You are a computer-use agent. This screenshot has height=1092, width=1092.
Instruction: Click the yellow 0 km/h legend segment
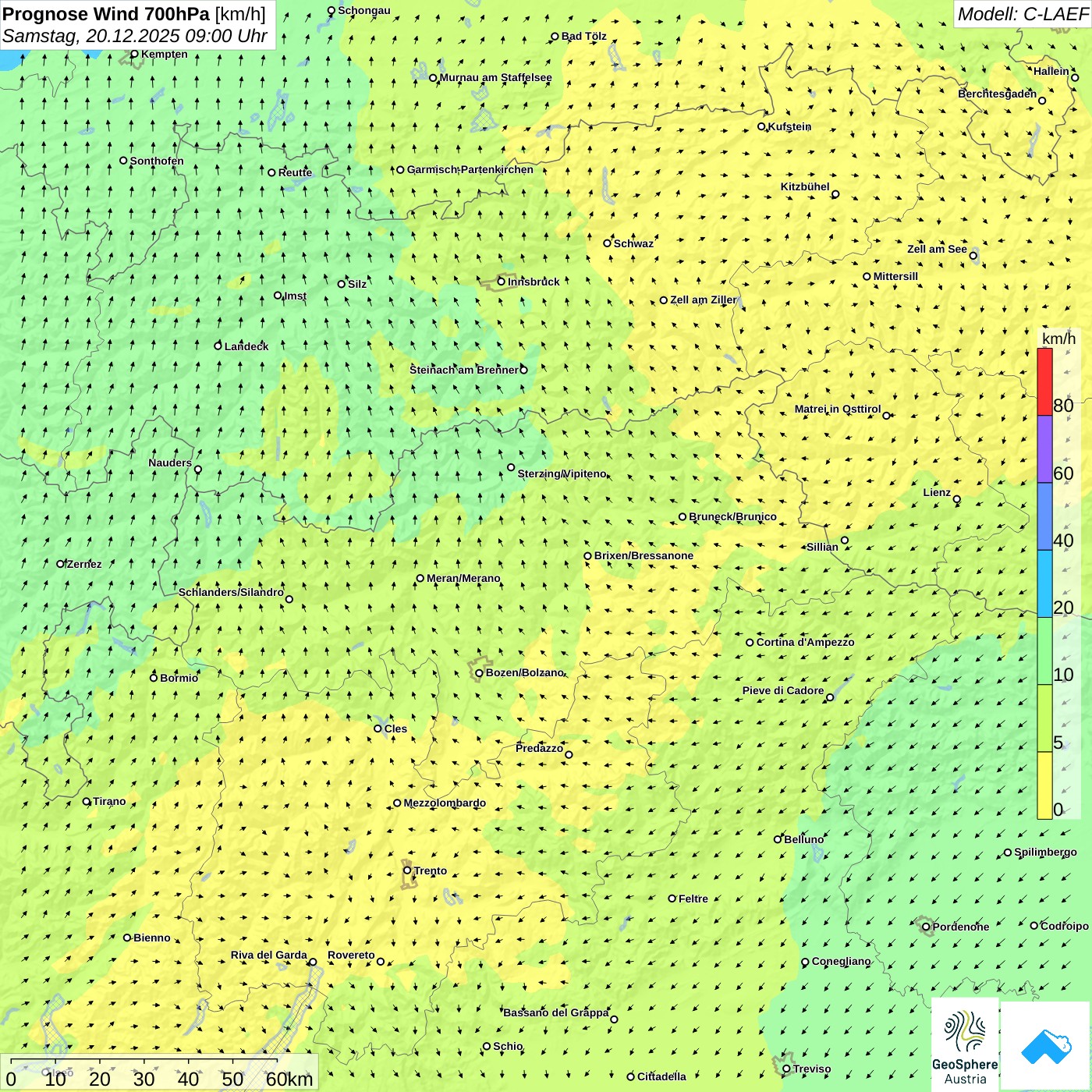tap(1044, 785)
